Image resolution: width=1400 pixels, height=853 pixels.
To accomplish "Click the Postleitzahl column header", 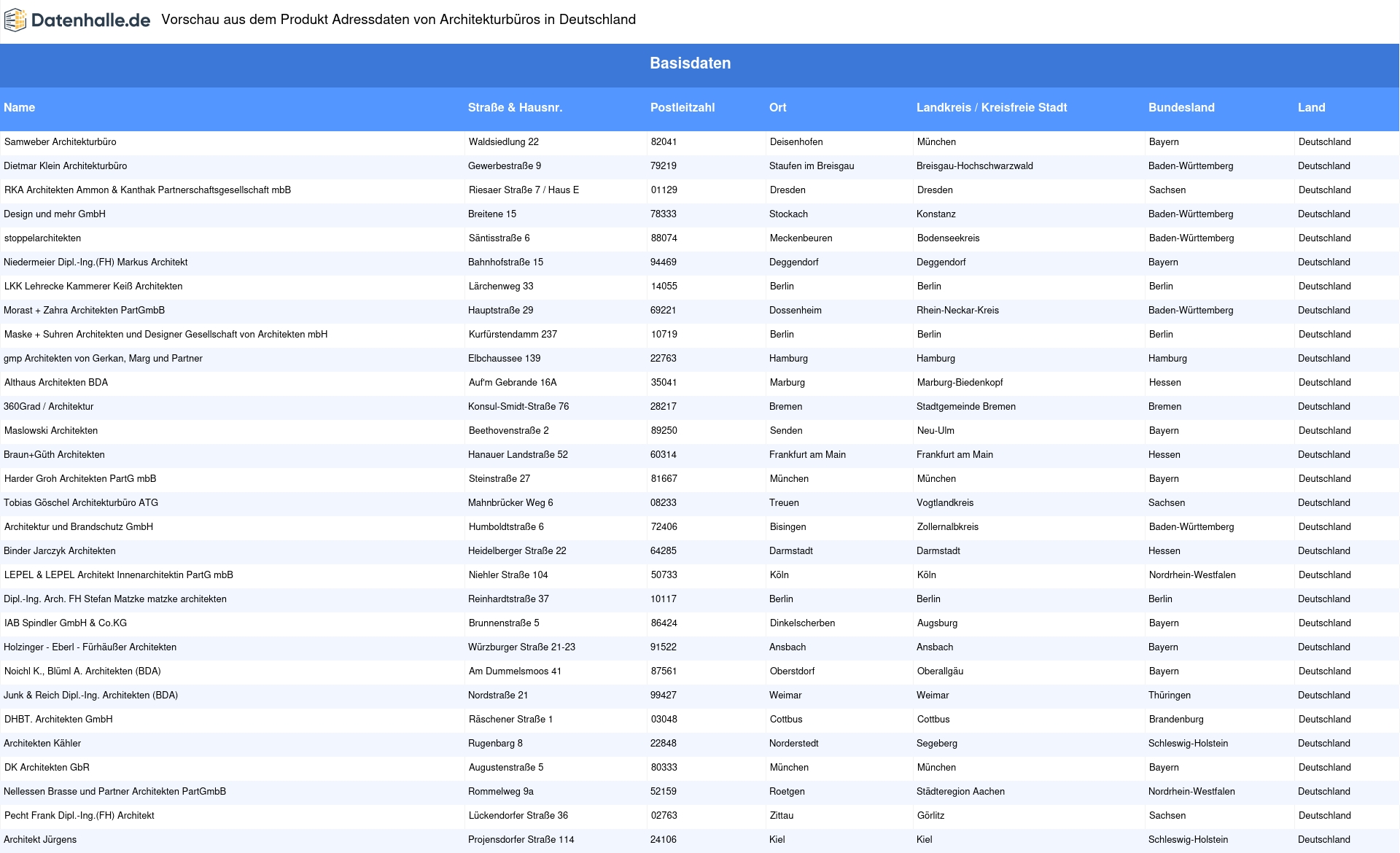I will tap(682, 108).
